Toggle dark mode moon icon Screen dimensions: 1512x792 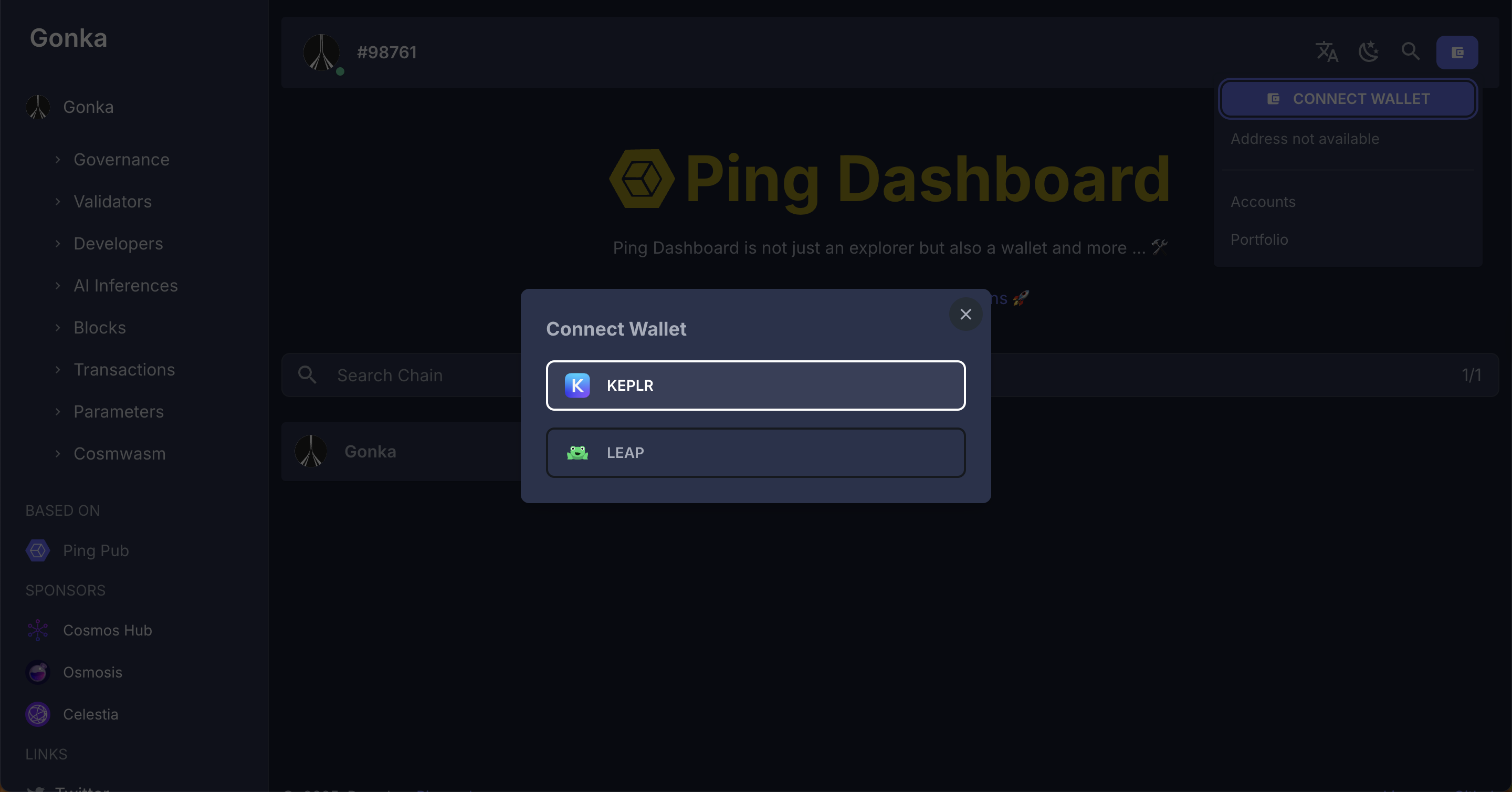pos(1368,52)
